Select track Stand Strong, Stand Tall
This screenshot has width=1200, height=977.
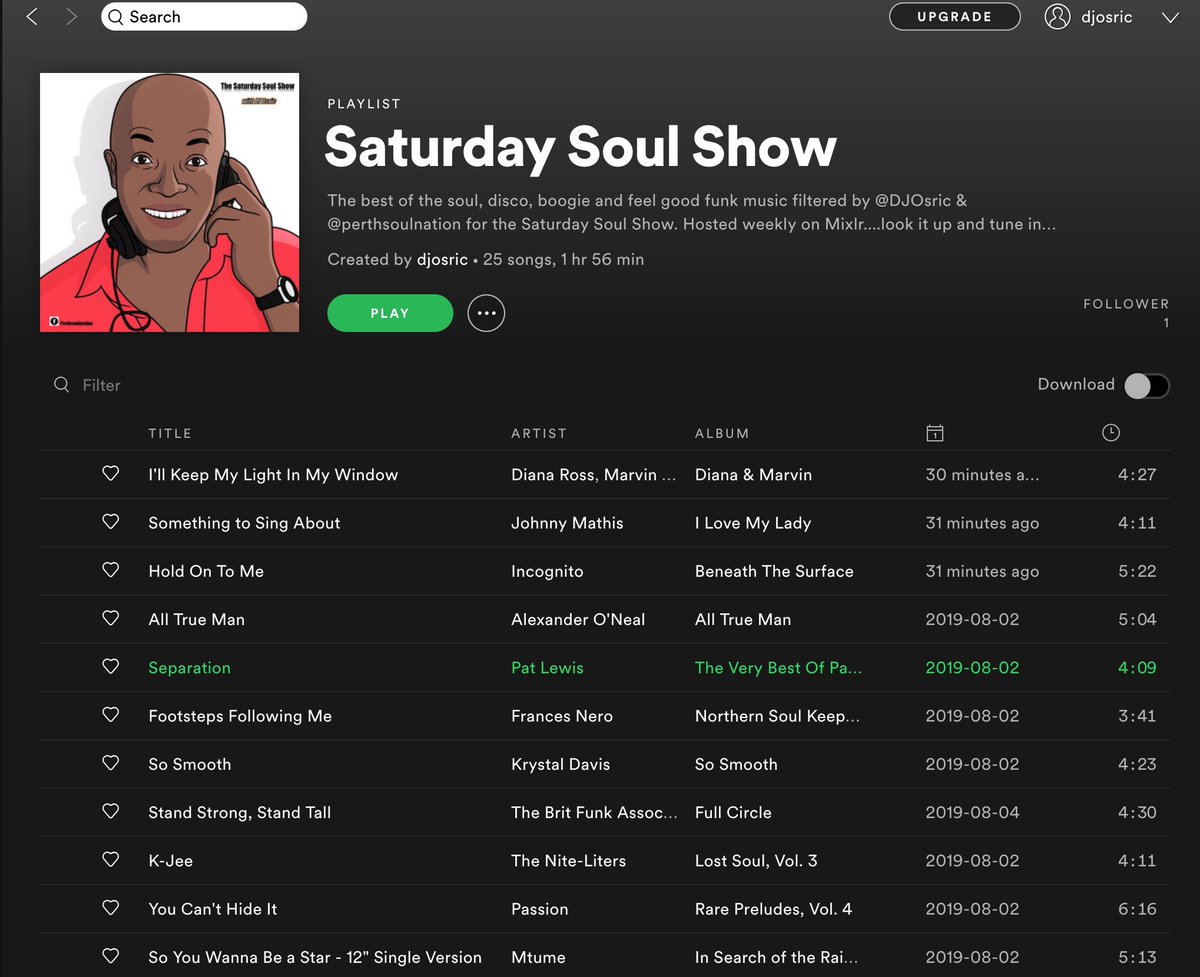pos(239,812)
